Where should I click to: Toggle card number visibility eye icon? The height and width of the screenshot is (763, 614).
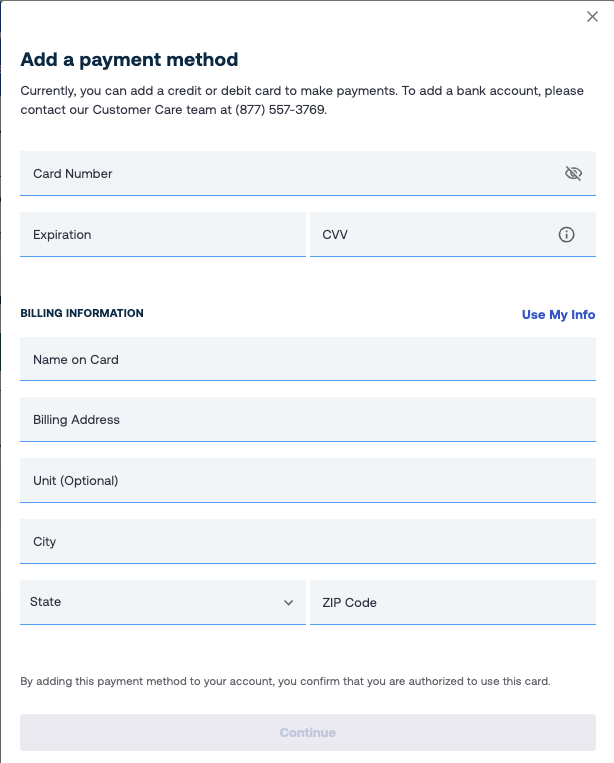(573, 173)
